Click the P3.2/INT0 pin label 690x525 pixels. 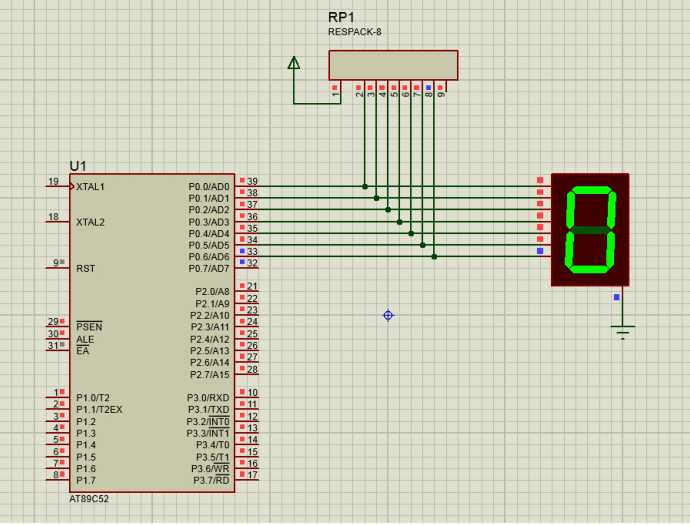point(208,421)
